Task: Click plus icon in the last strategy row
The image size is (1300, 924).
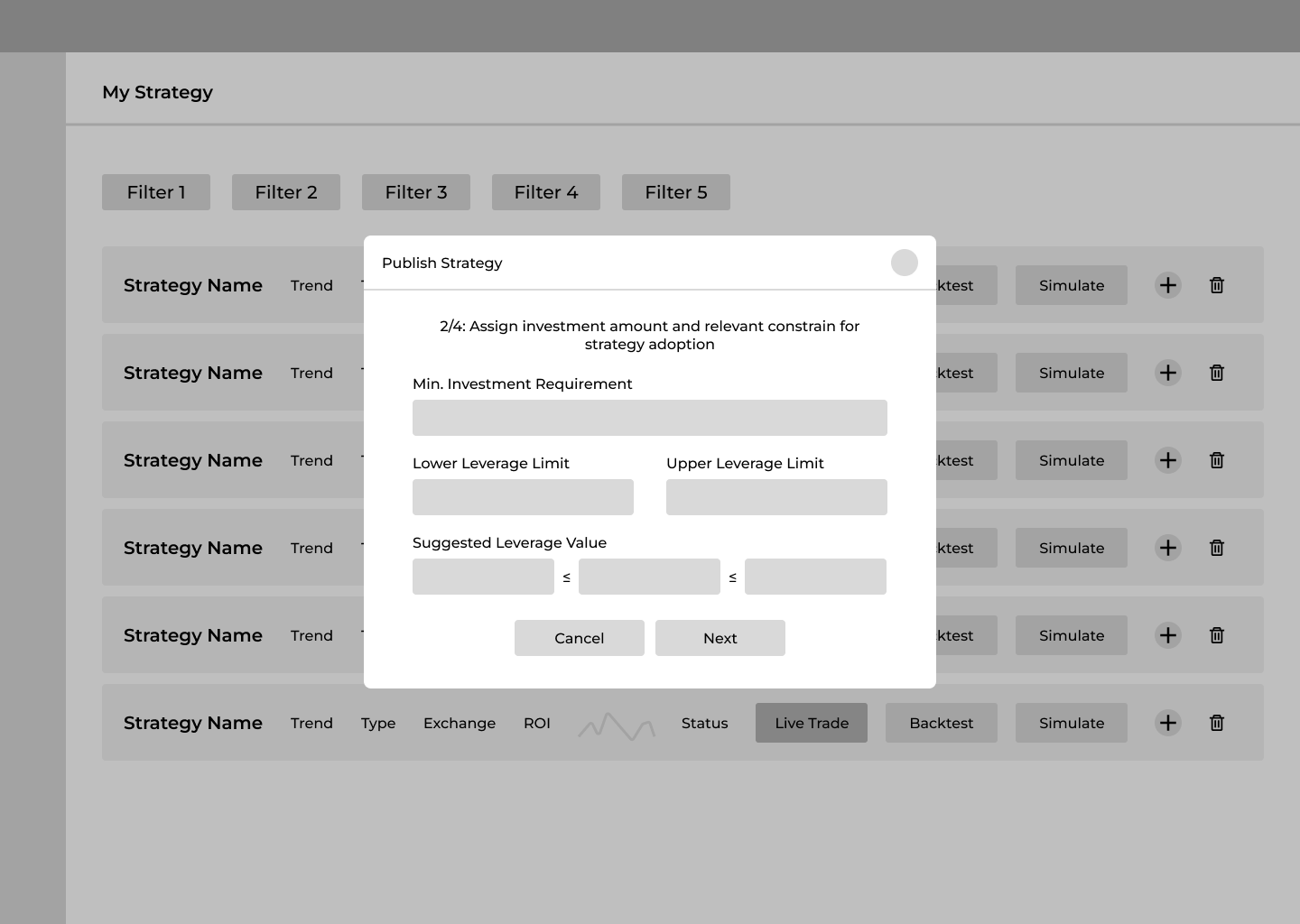Action: tap(1167, 723)
